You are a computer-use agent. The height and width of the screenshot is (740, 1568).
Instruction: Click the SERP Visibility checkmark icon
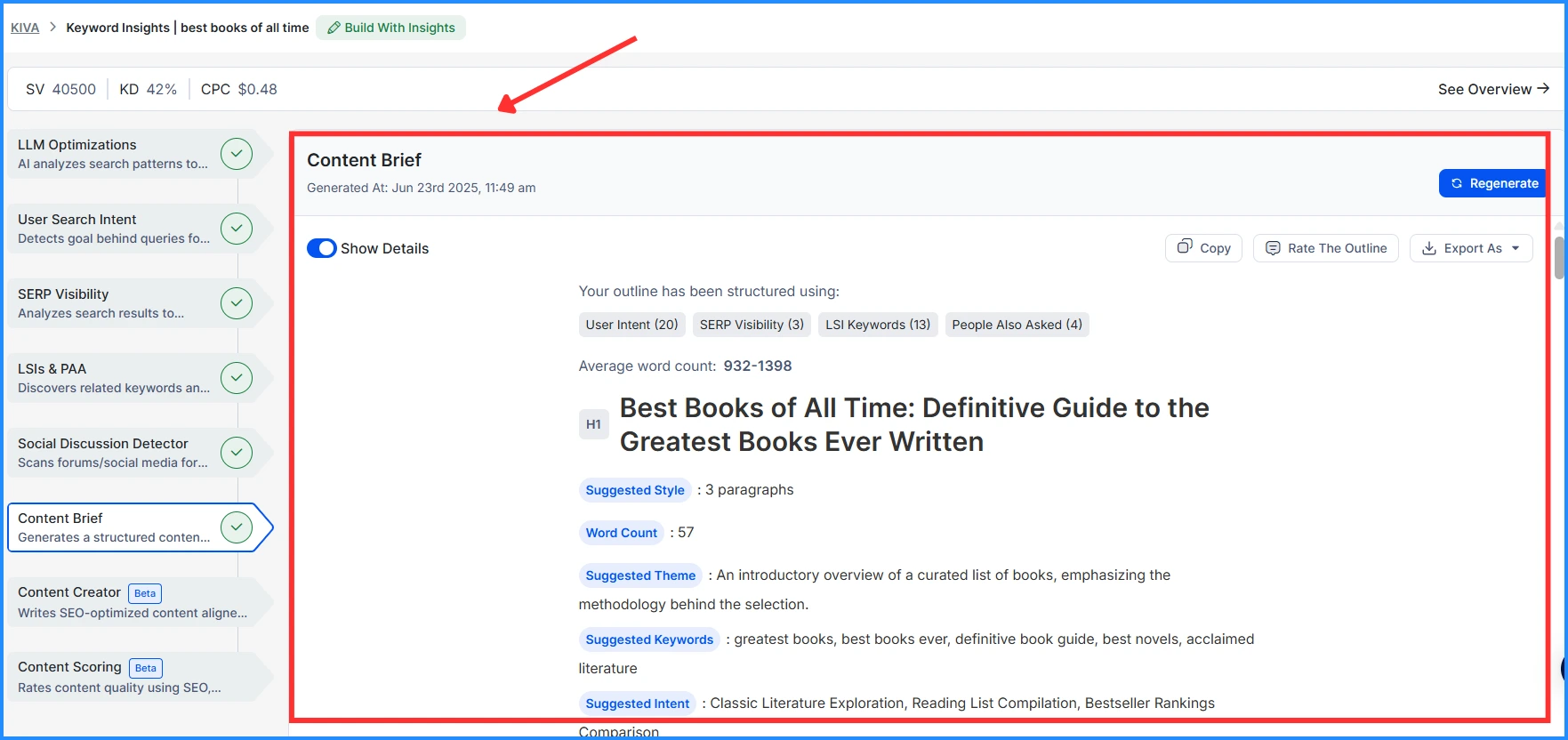click(x=237, y=303)
